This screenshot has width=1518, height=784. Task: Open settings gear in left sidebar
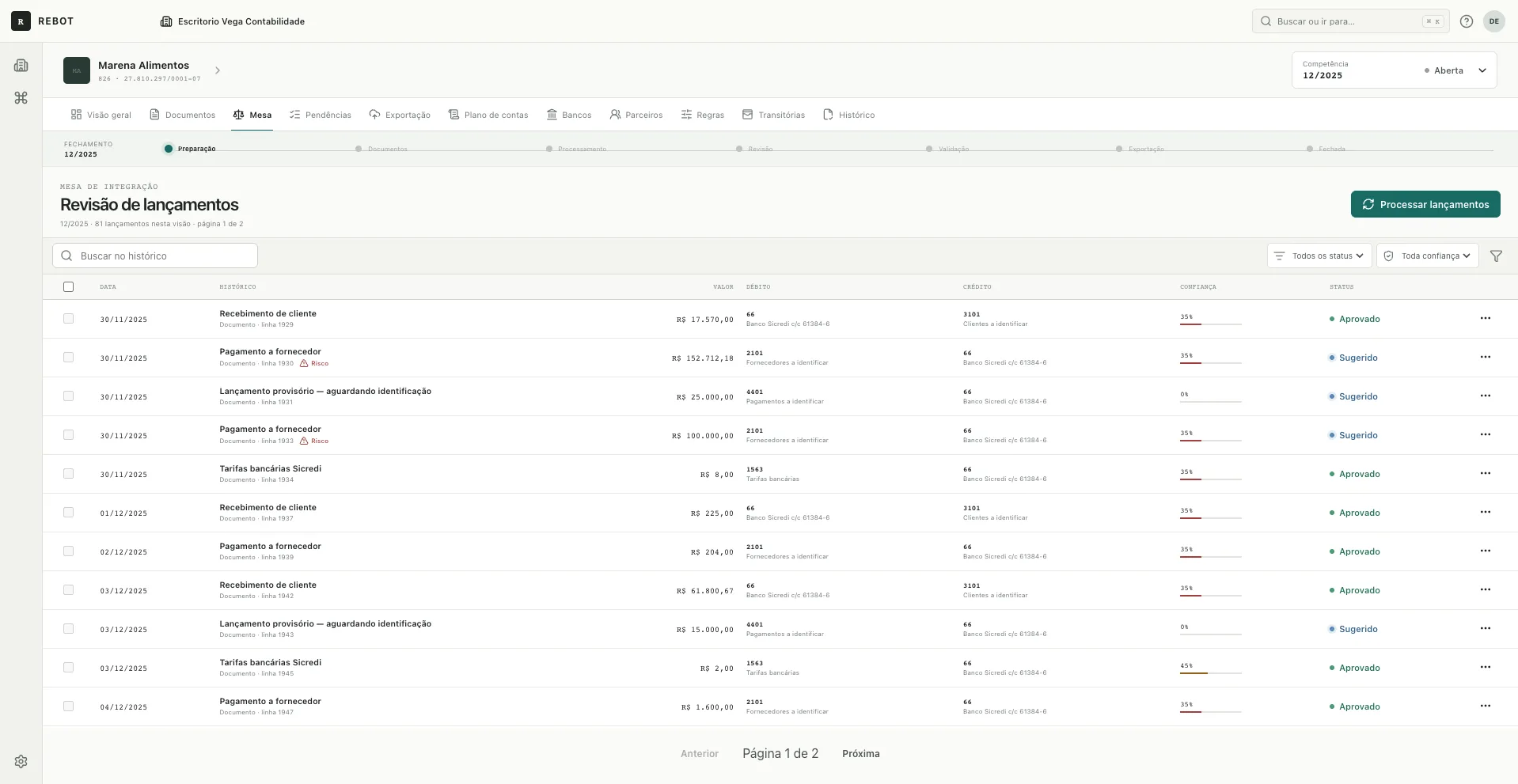pyautogui.click(x=21, y=761)
